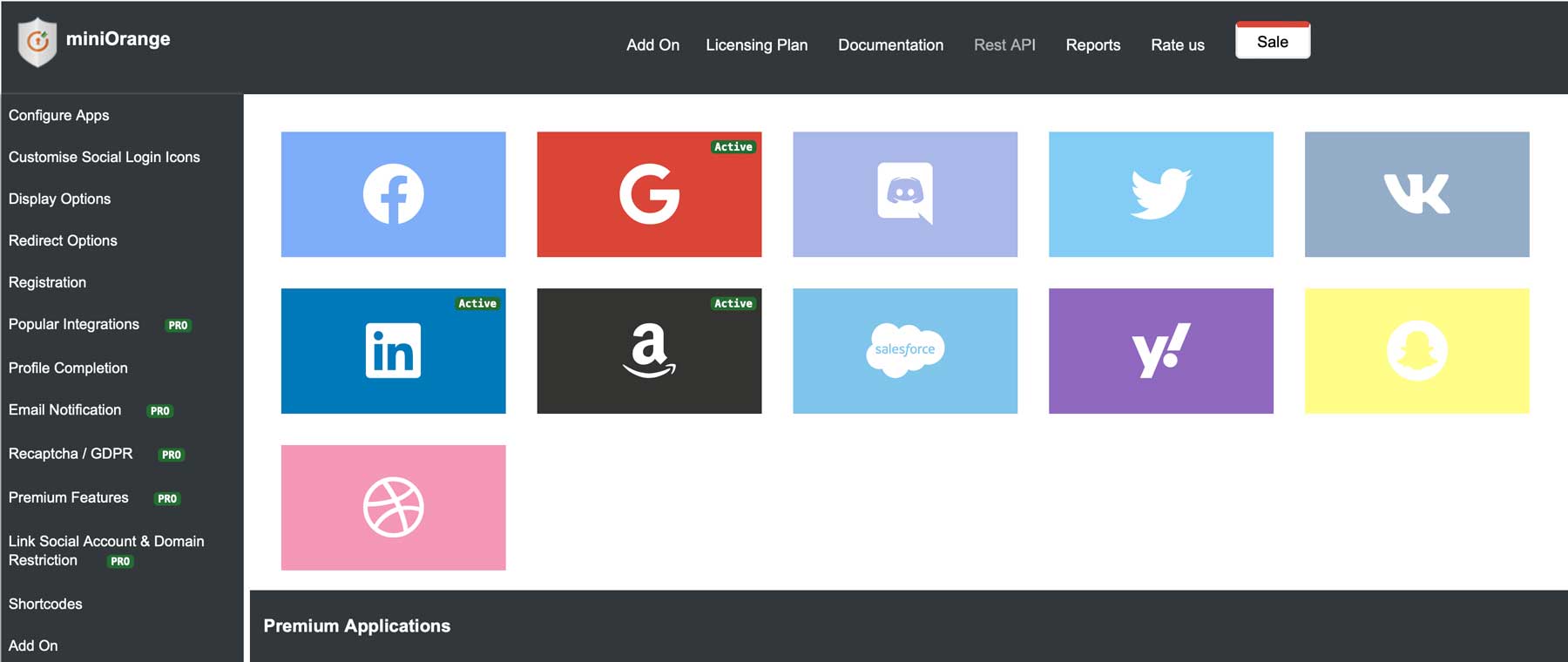Open Link Social Account & Domain Restriction

point(106,551)
